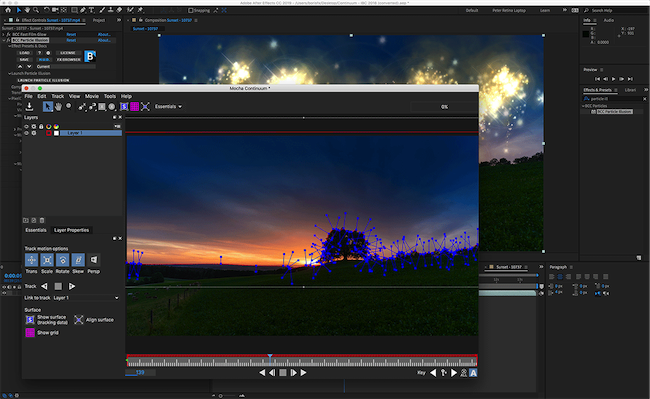Expand BCC Fast Film Glow effect
Screen dimensions: 650x399
tap(4, 34)
